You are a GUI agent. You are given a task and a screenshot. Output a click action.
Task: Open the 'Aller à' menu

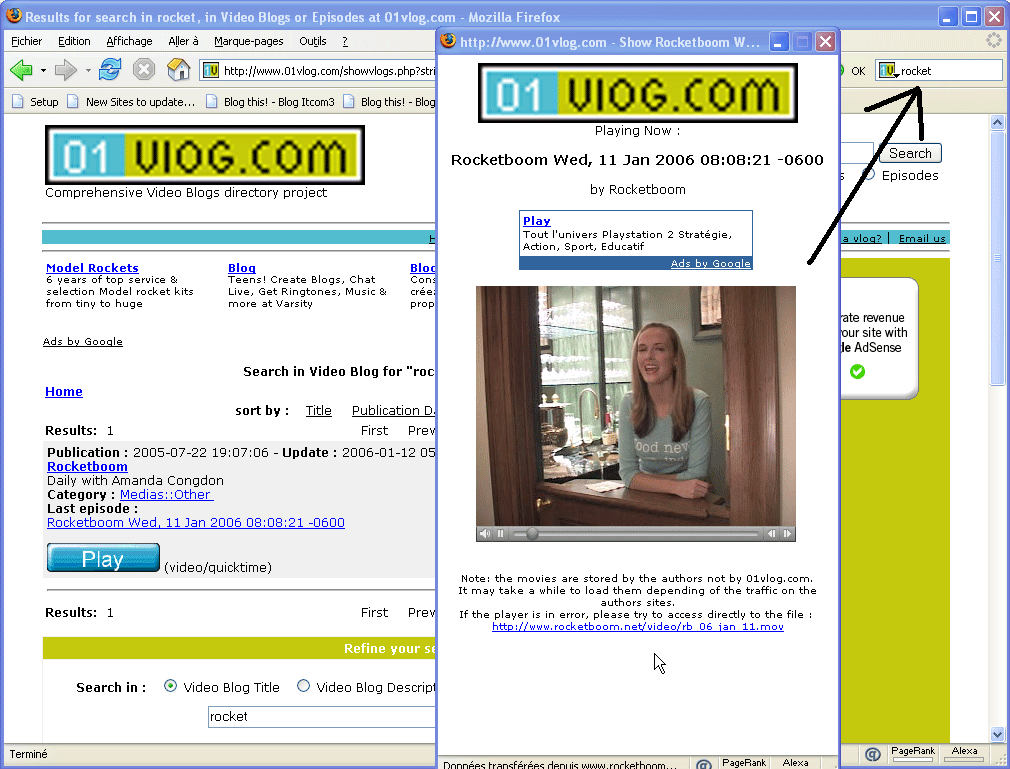tap(184, 41)
